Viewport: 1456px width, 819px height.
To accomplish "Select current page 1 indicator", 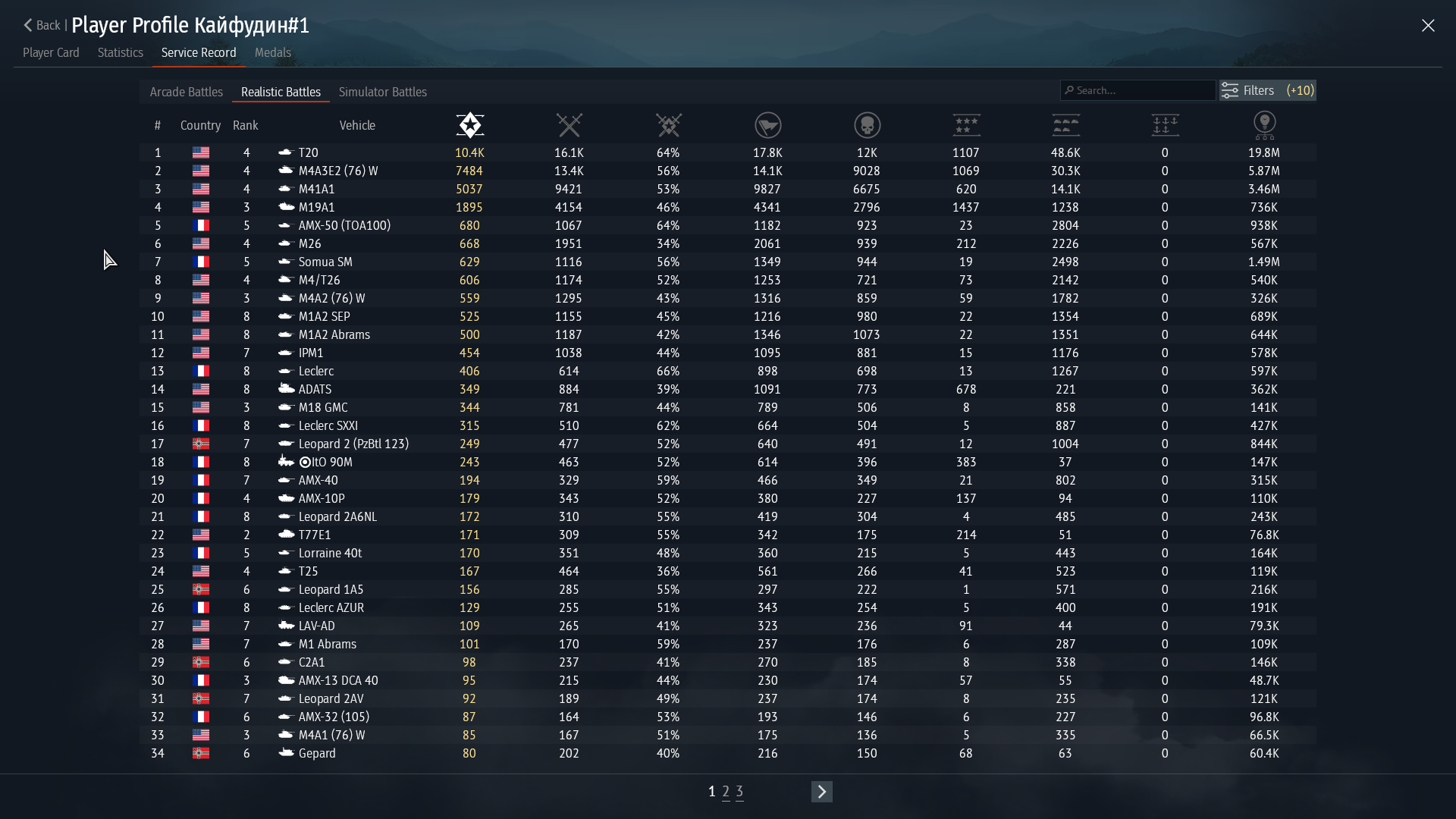I will [x=712, y=792].
